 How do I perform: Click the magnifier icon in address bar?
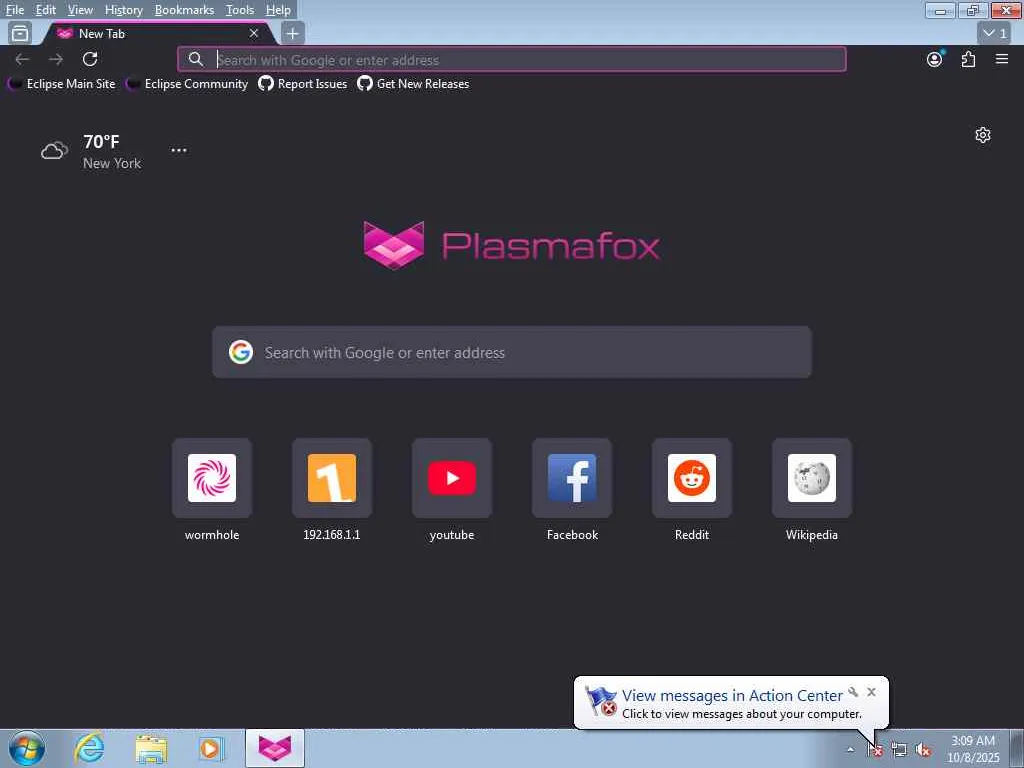[x=196, y=59]
